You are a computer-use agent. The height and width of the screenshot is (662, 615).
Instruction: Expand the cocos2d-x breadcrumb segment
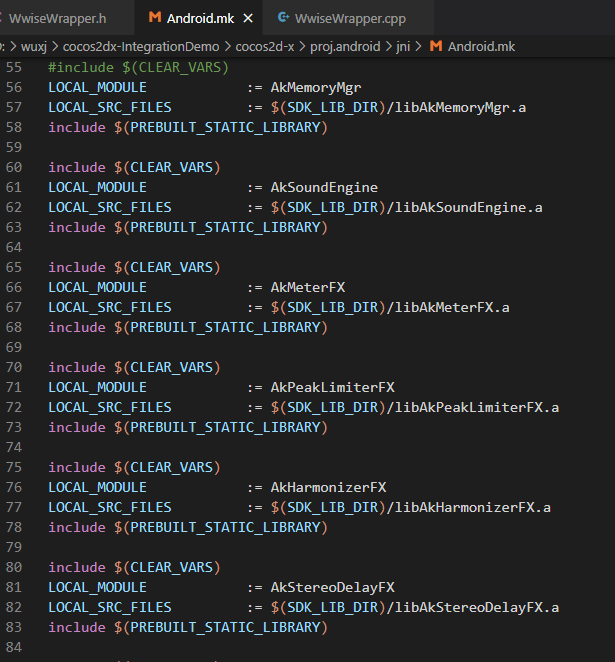click(268, 47)
